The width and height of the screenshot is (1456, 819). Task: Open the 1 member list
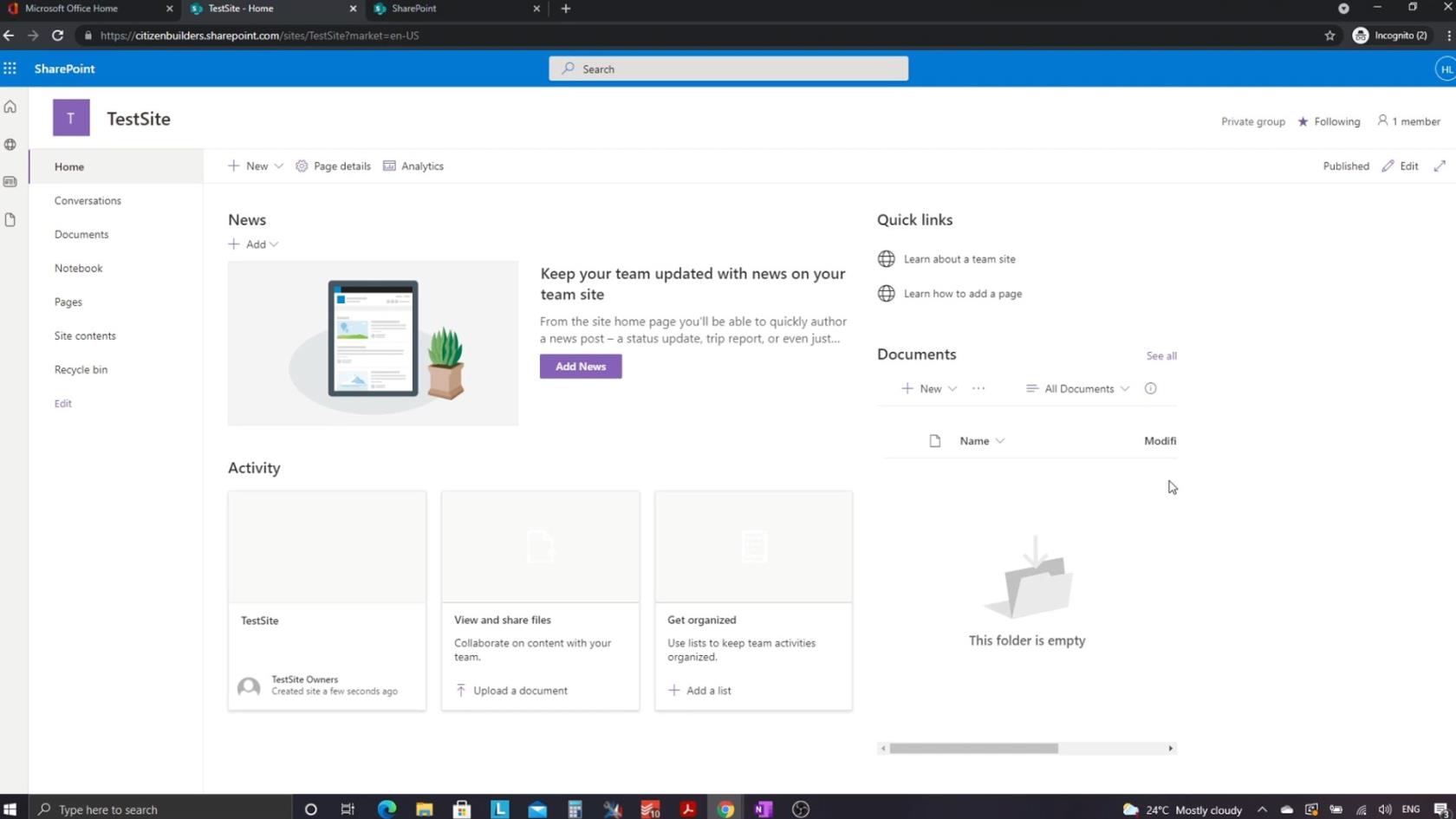[1408, 121]
